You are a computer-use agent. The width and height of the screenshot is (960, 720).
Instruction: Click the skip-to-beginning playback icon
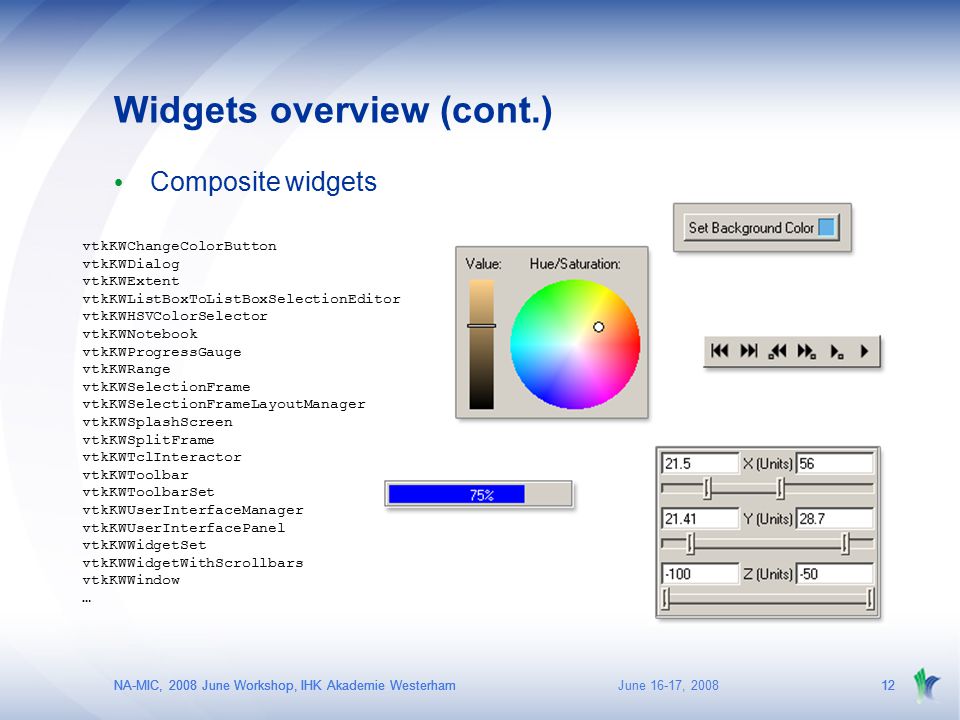719,351
